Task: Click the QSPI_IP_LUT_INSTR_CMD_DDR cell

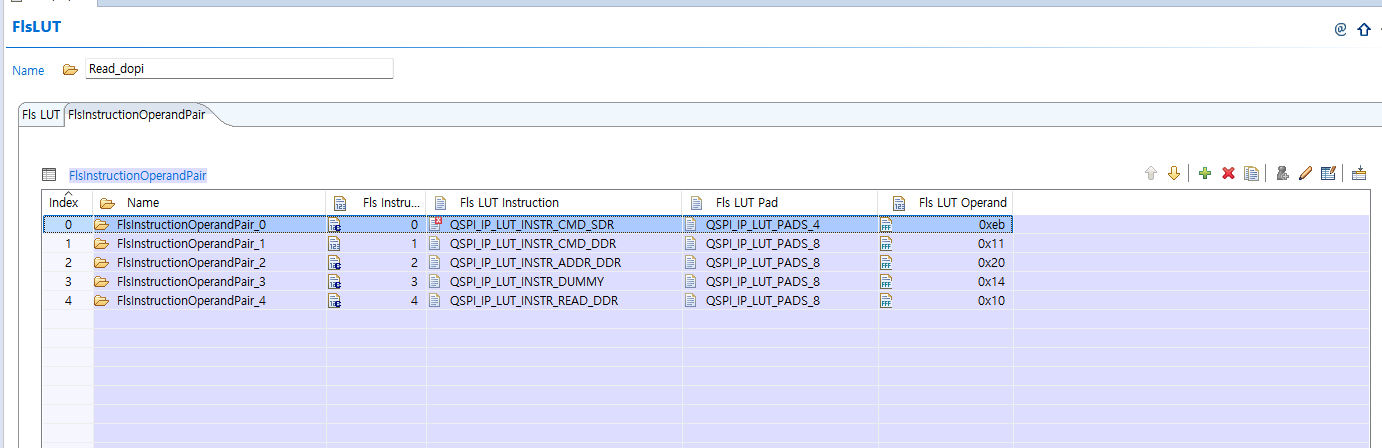Action: (554, 243)
